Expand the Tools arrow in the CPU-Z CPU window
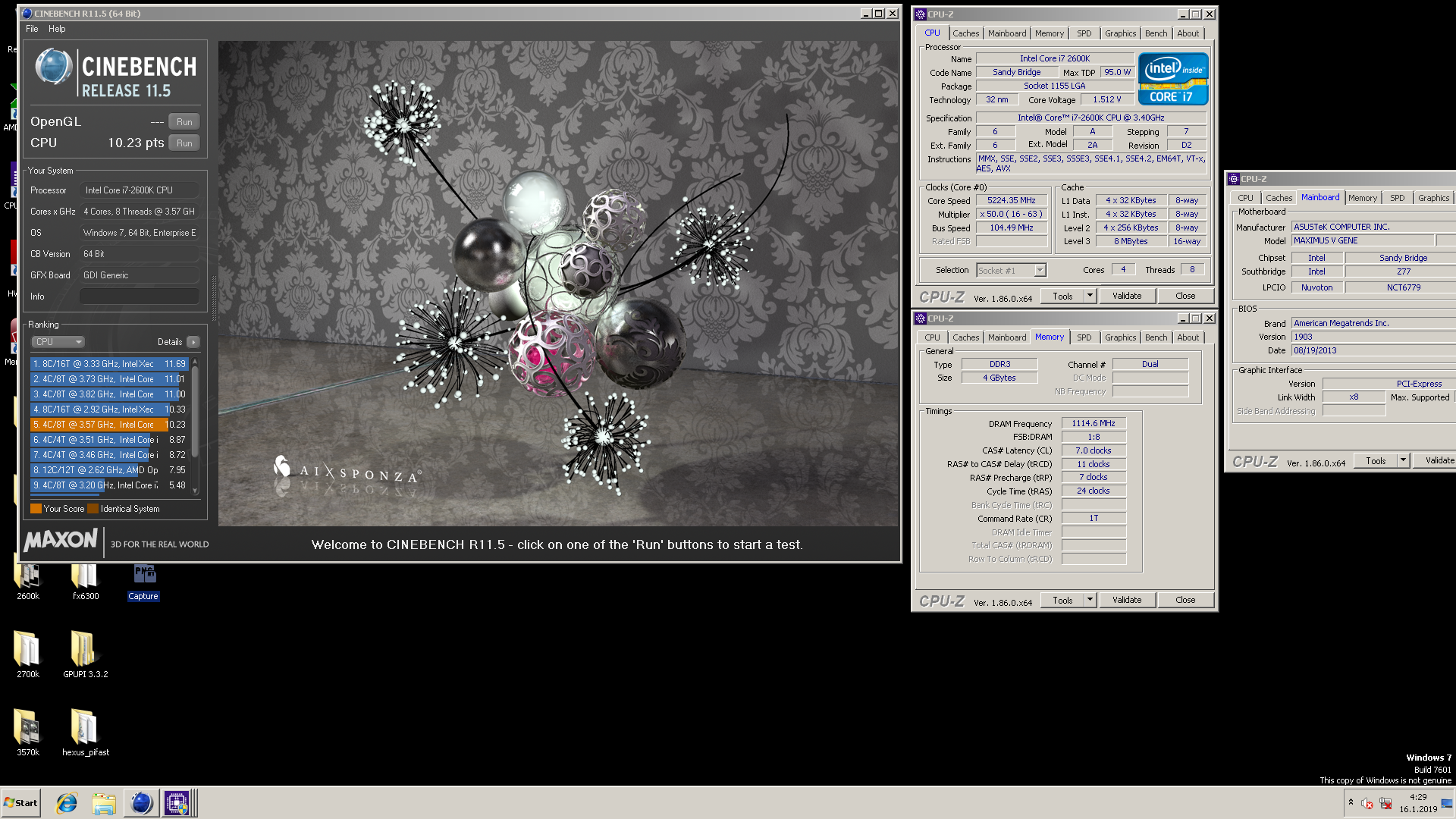Viewport: 1456px width, 819px height. click(x=1090, y=296)
